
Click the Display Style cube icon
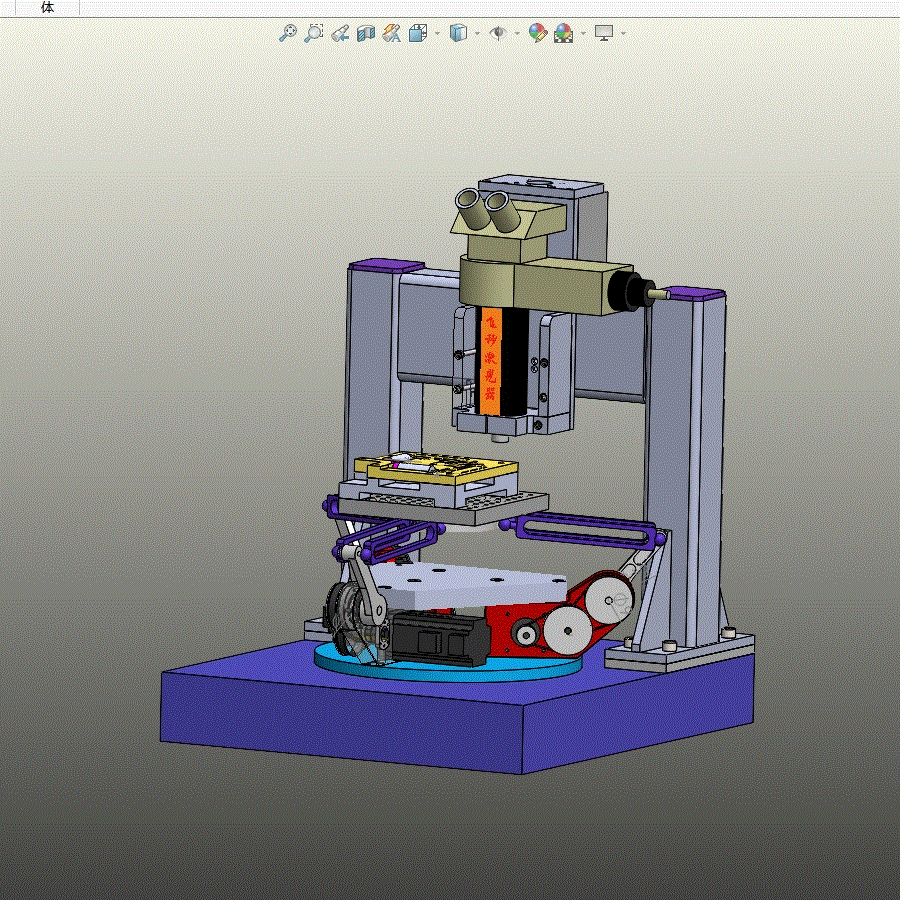[x=458, y=33]
